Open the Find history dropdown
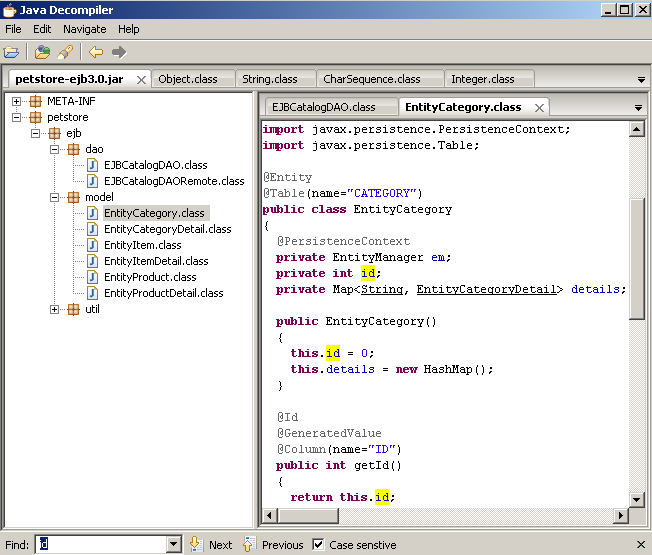This screenshot has width=652, height=555. 174,545
